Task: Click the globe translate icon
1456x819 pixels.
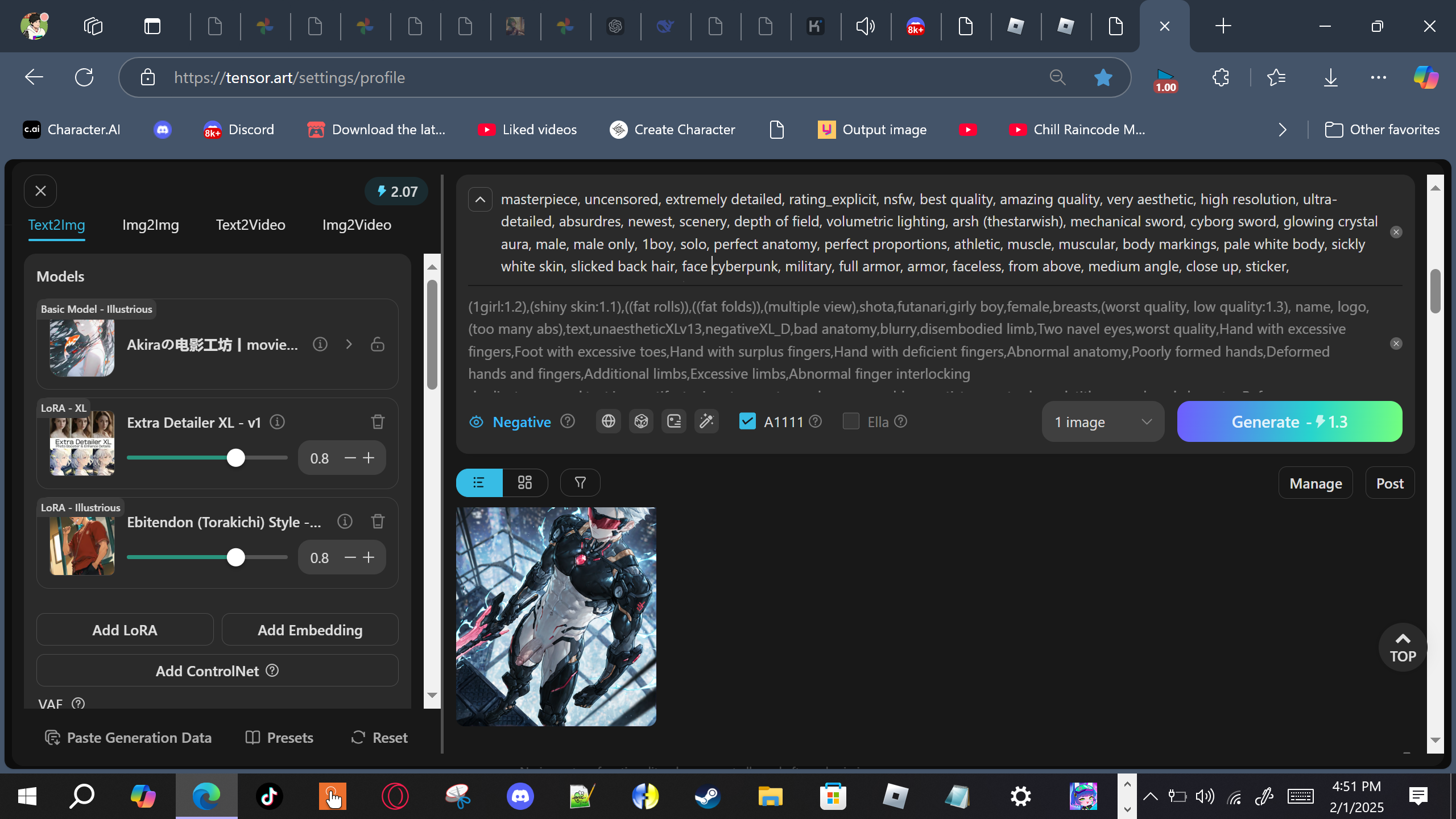Action: pos(608,421)
